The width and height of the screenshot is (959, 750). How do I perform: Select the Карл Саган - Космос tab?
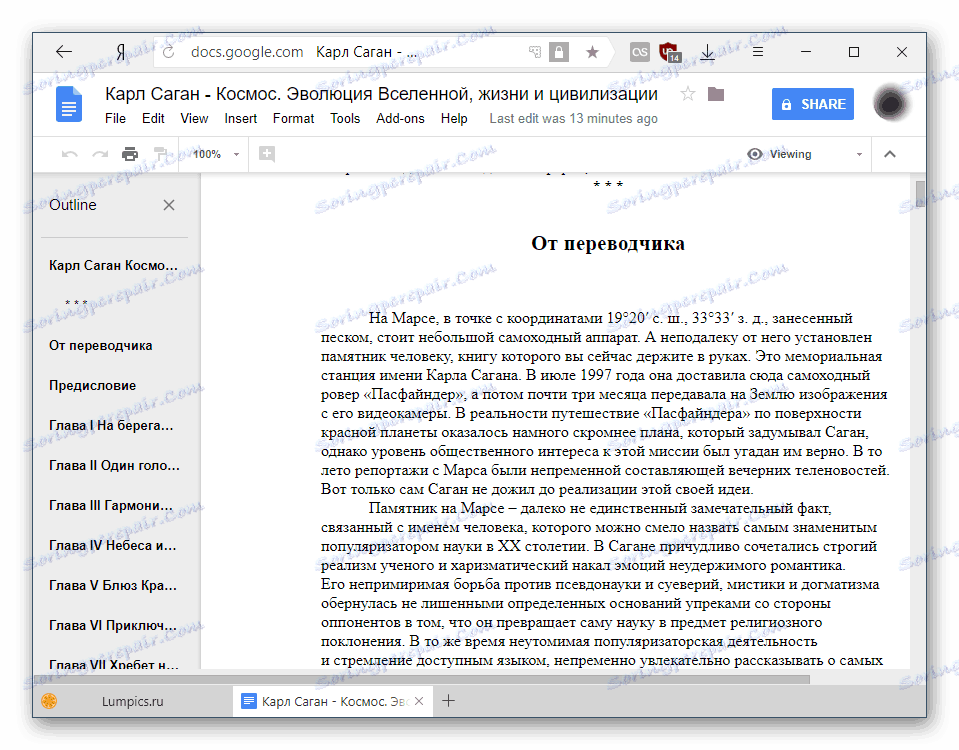pos(333,701)
